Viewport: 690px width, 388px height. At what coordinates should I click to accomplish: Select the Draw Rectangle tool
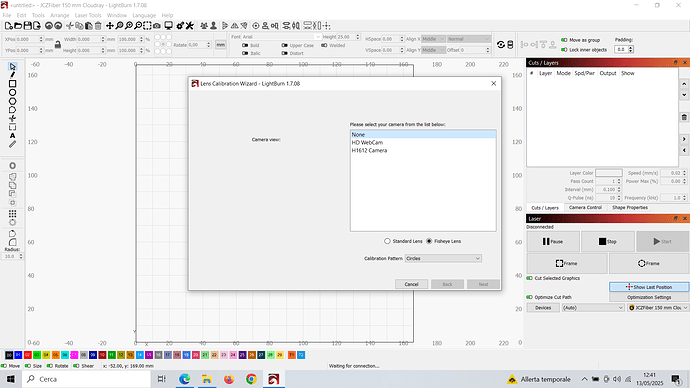tap(12, 84)
